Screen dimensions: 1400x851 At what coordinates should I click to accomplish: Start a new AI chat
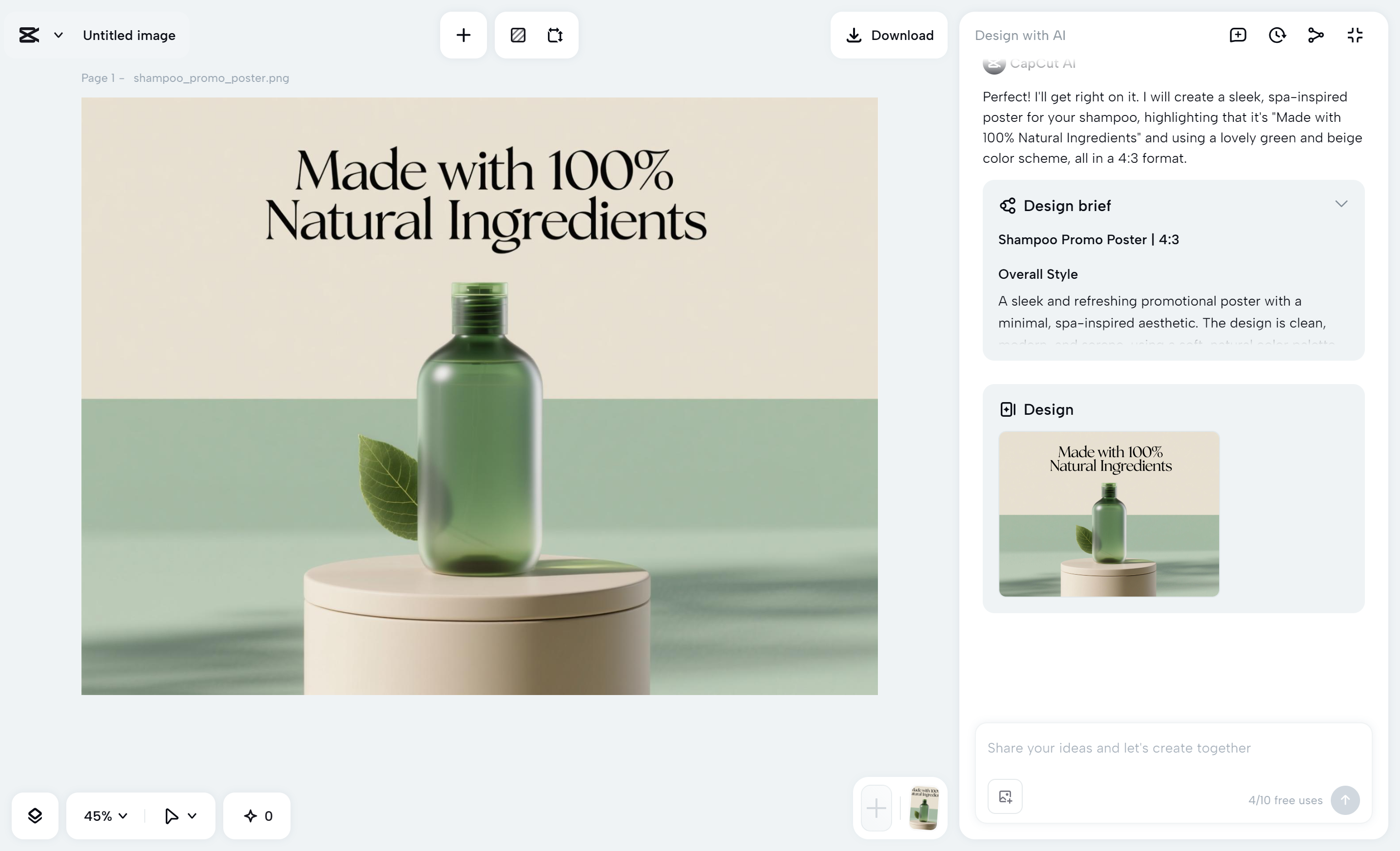tap(1238, 35)
